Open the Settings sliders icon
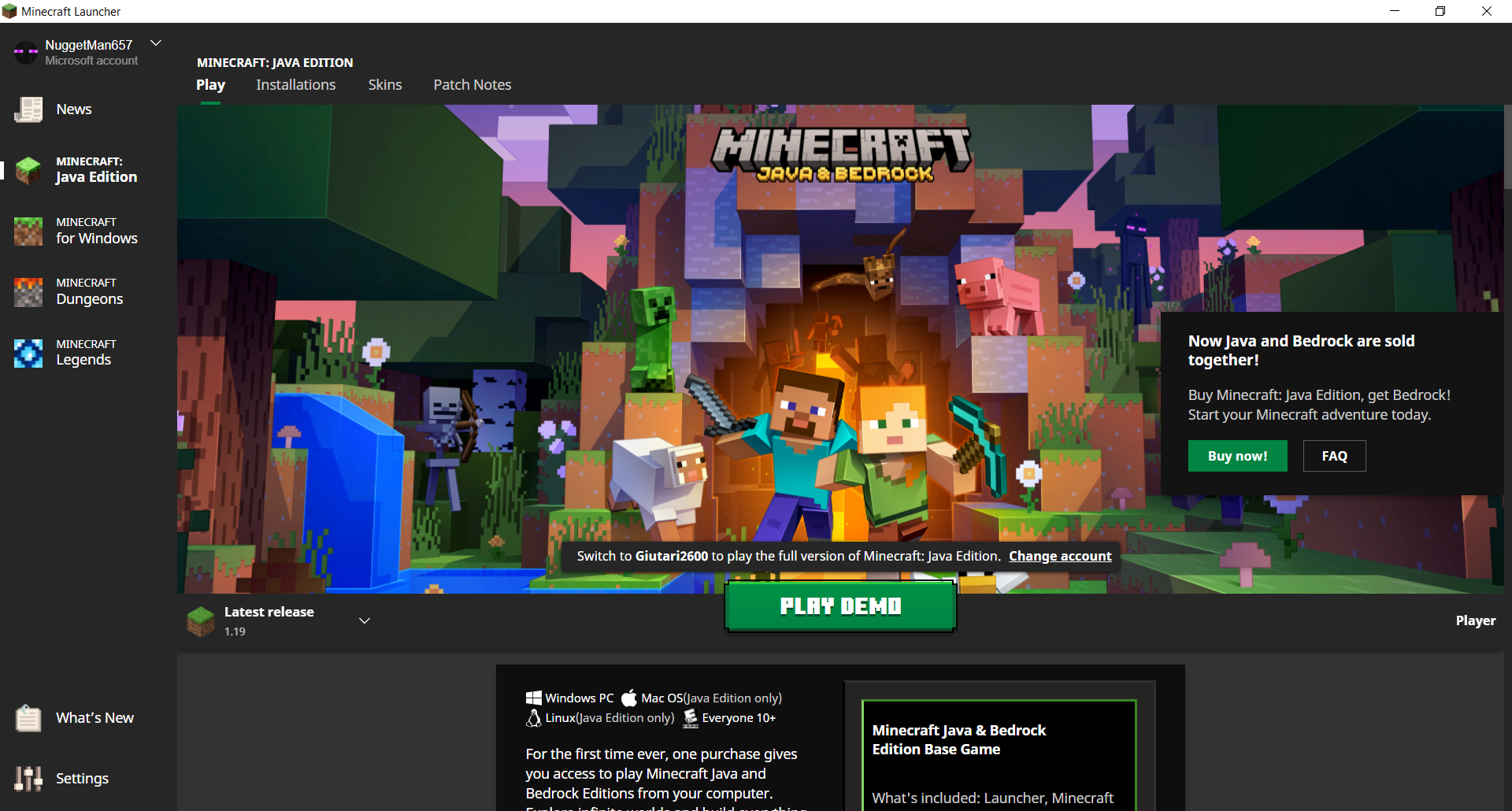The image size is (1512, 811). (x=28, y=779)
